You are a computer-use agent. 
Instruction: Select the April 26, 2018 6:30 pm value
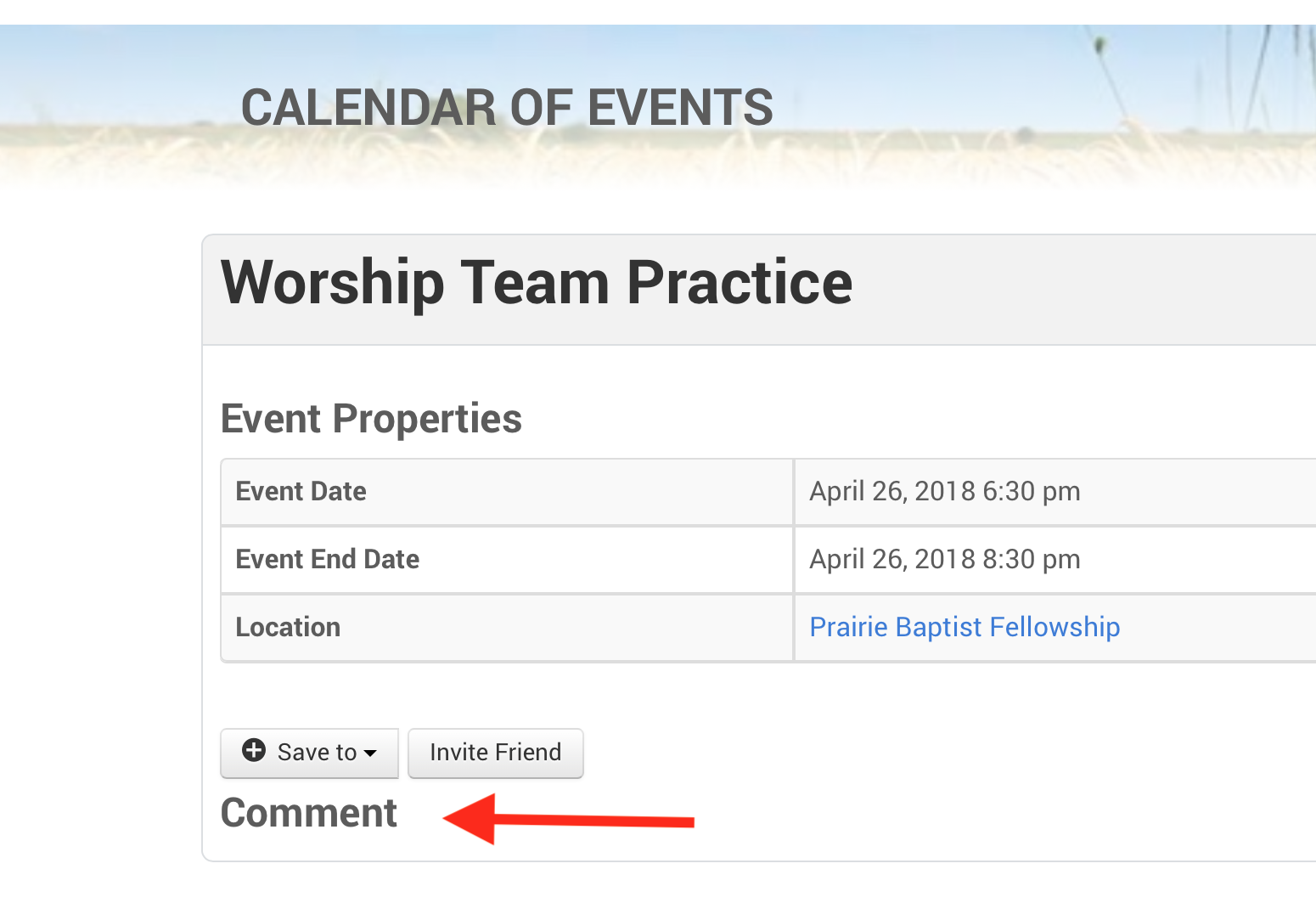pos(944,492)
